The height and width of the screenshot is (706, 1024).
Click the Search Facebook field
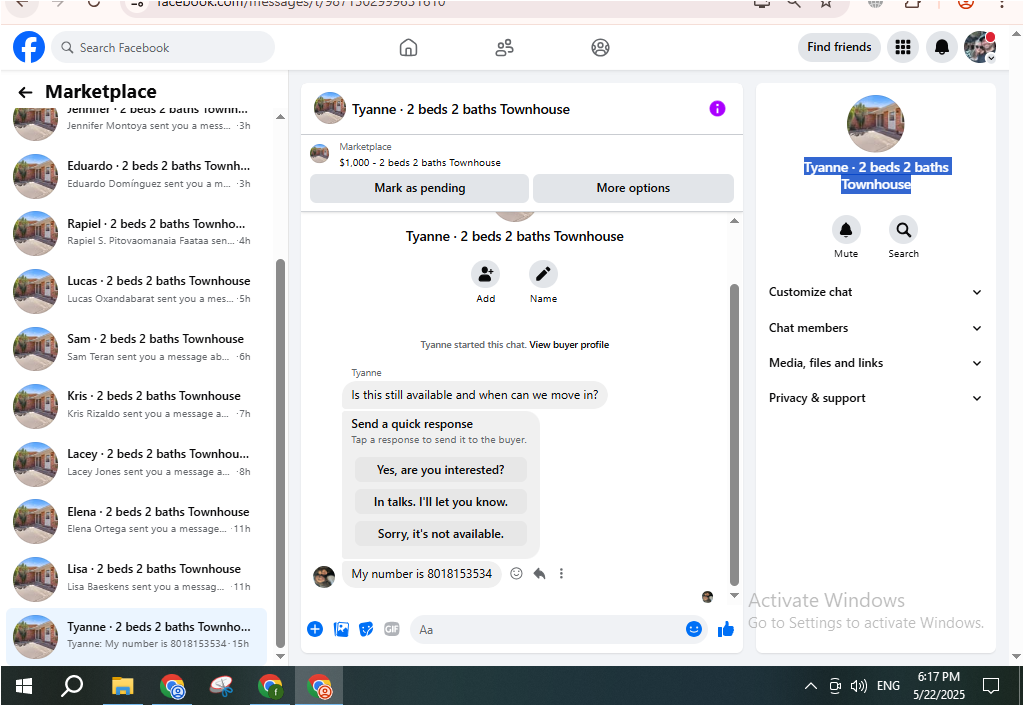coord(163,48)
